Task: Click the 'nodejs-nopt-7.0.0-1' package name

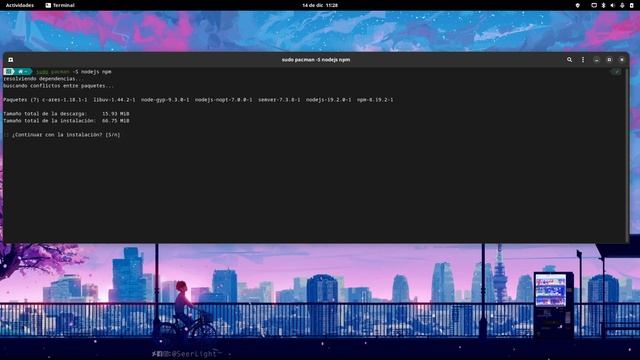Action: (x=223, y=100)
